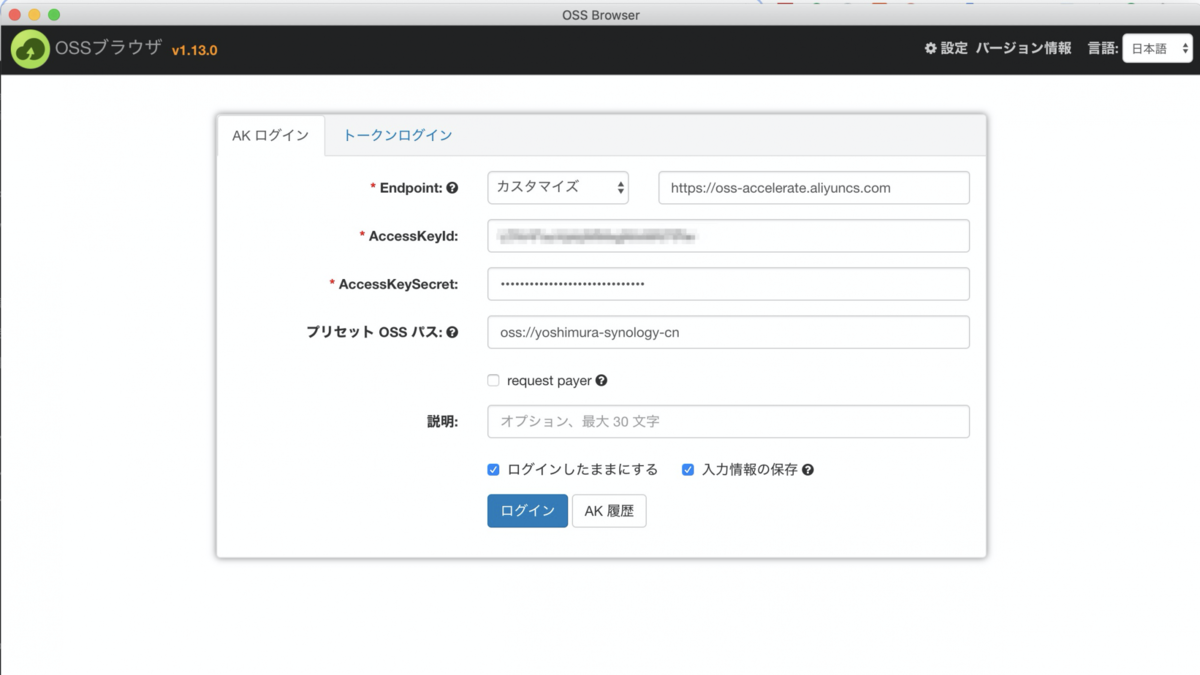This screenshot has height=675, width=1200.
Task: Switch to the AK ログイン tab
Action: coord(271,136)
